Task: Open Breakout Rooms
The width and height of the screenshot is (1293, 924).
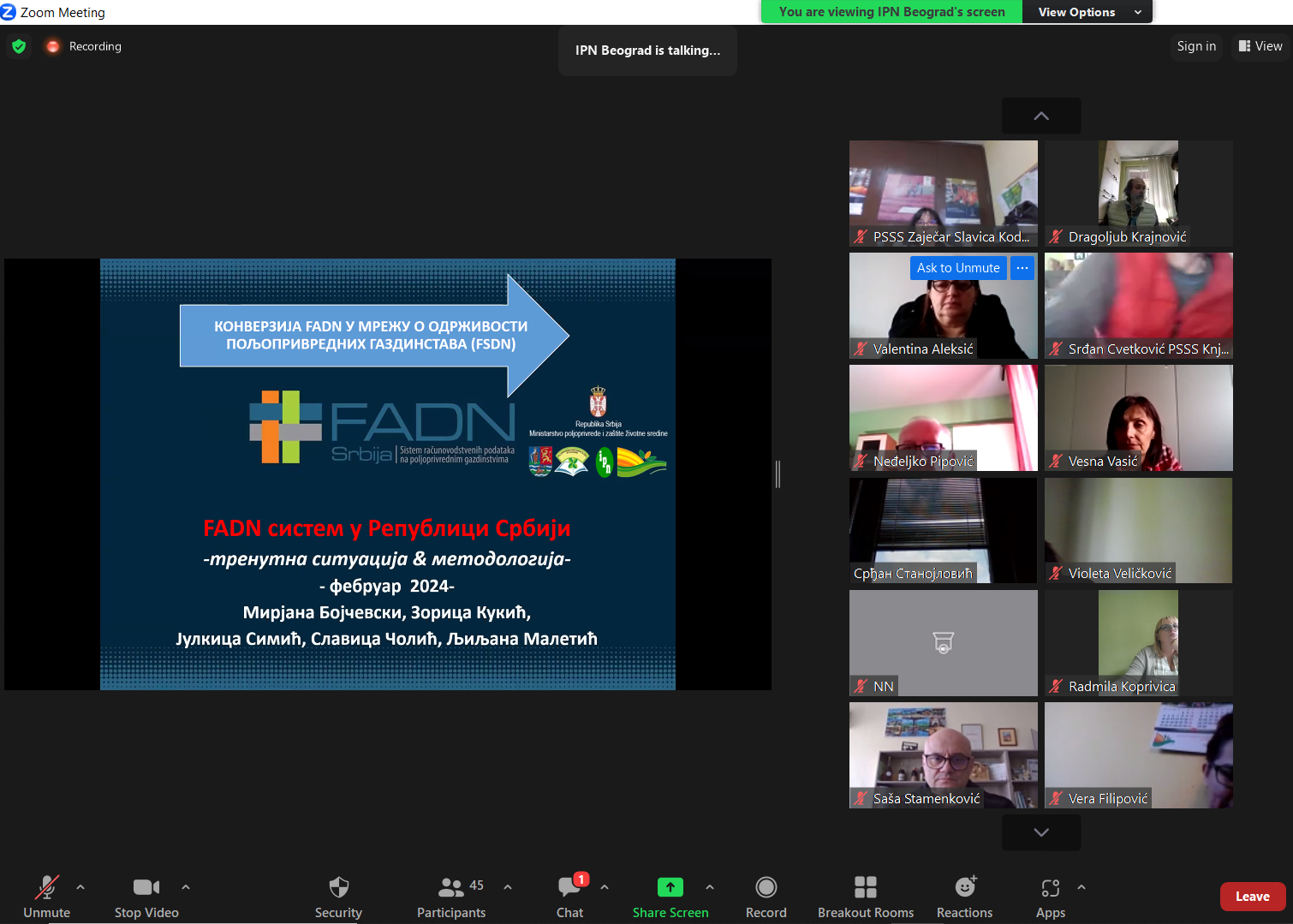Action: (866, 897)
